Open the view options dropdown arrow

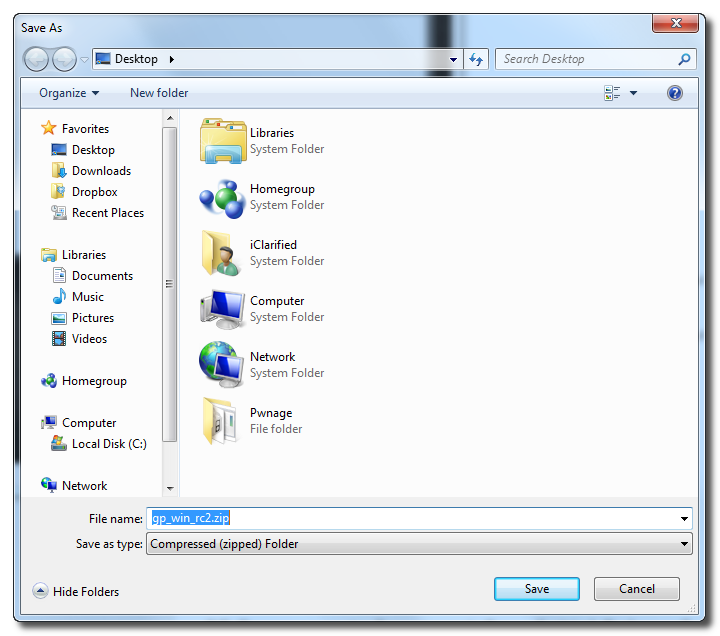634,93
